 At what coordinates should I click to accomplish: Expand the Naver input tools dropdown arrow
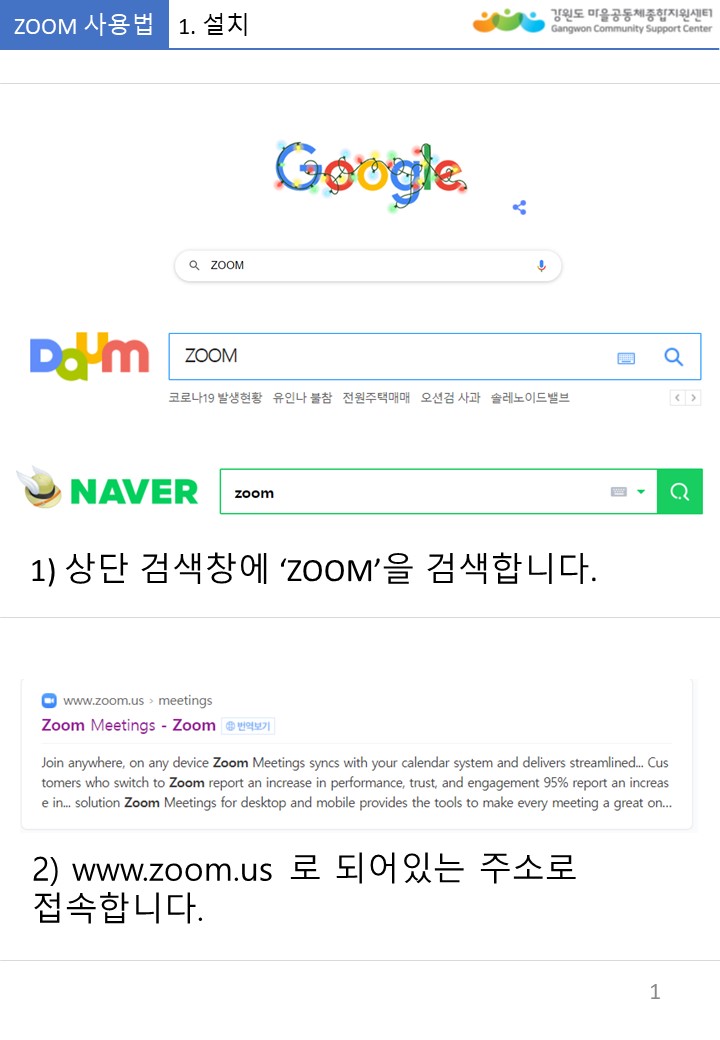coord(641,491)
